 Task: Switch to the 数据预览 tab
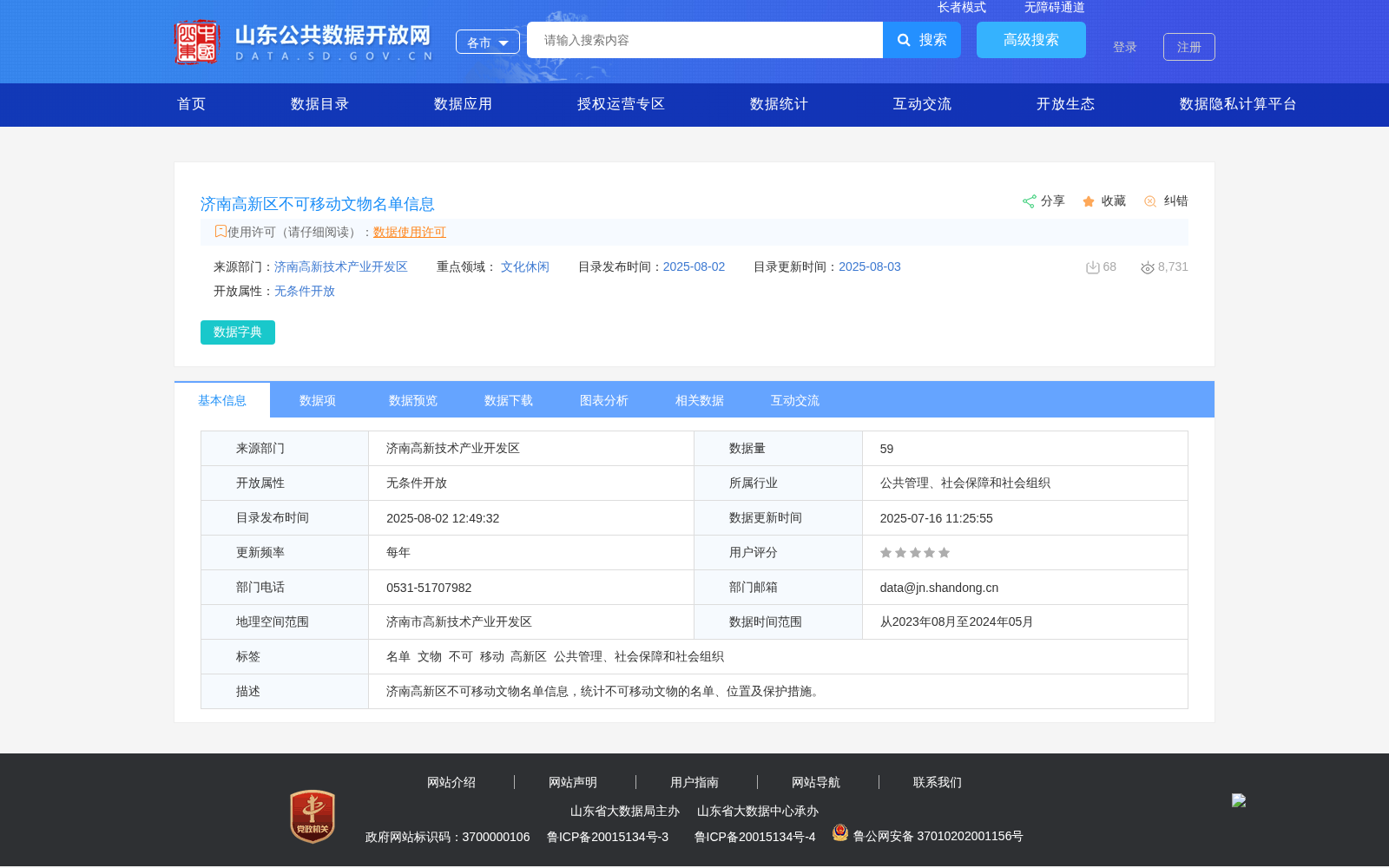413,400
